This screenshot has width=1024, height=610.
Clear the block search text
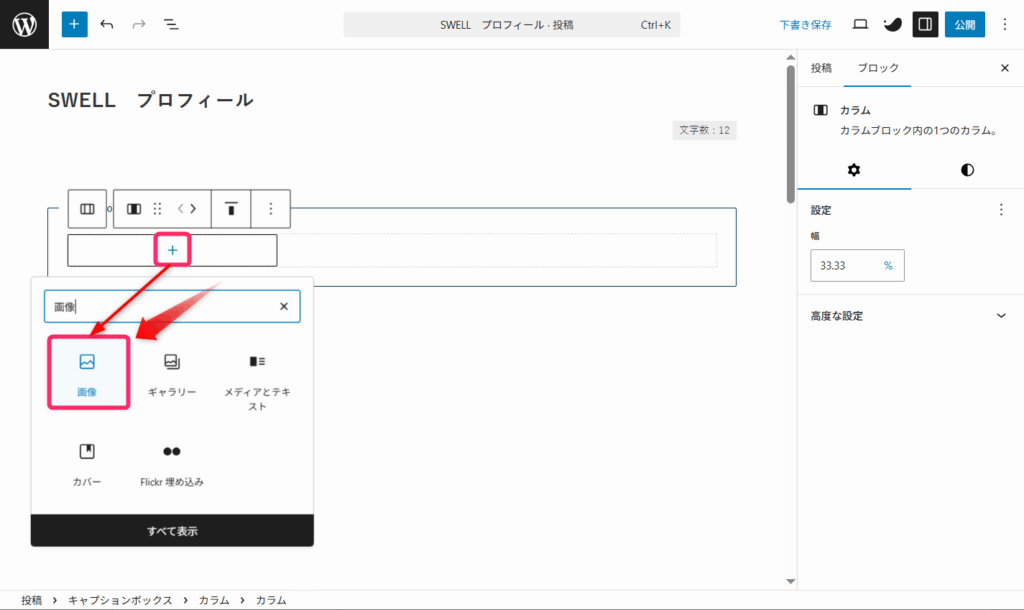(x=284, y=306)
